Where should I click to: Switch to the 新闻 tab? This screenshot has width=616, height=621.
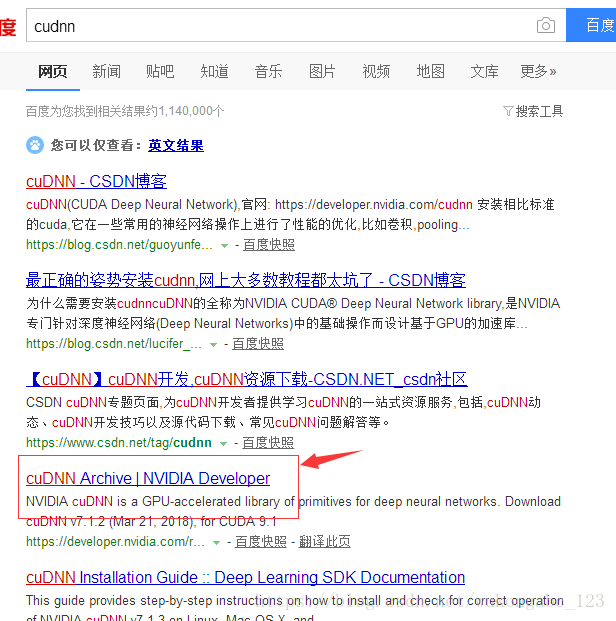(106, 72)
